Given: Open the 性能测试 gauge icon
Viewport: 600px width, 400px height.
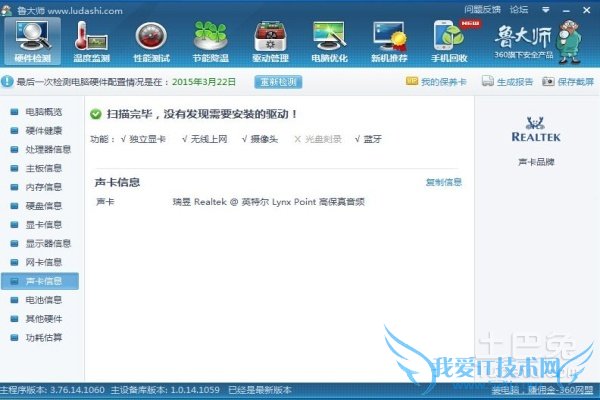Looking at the screenshot, I should point(151,41).
